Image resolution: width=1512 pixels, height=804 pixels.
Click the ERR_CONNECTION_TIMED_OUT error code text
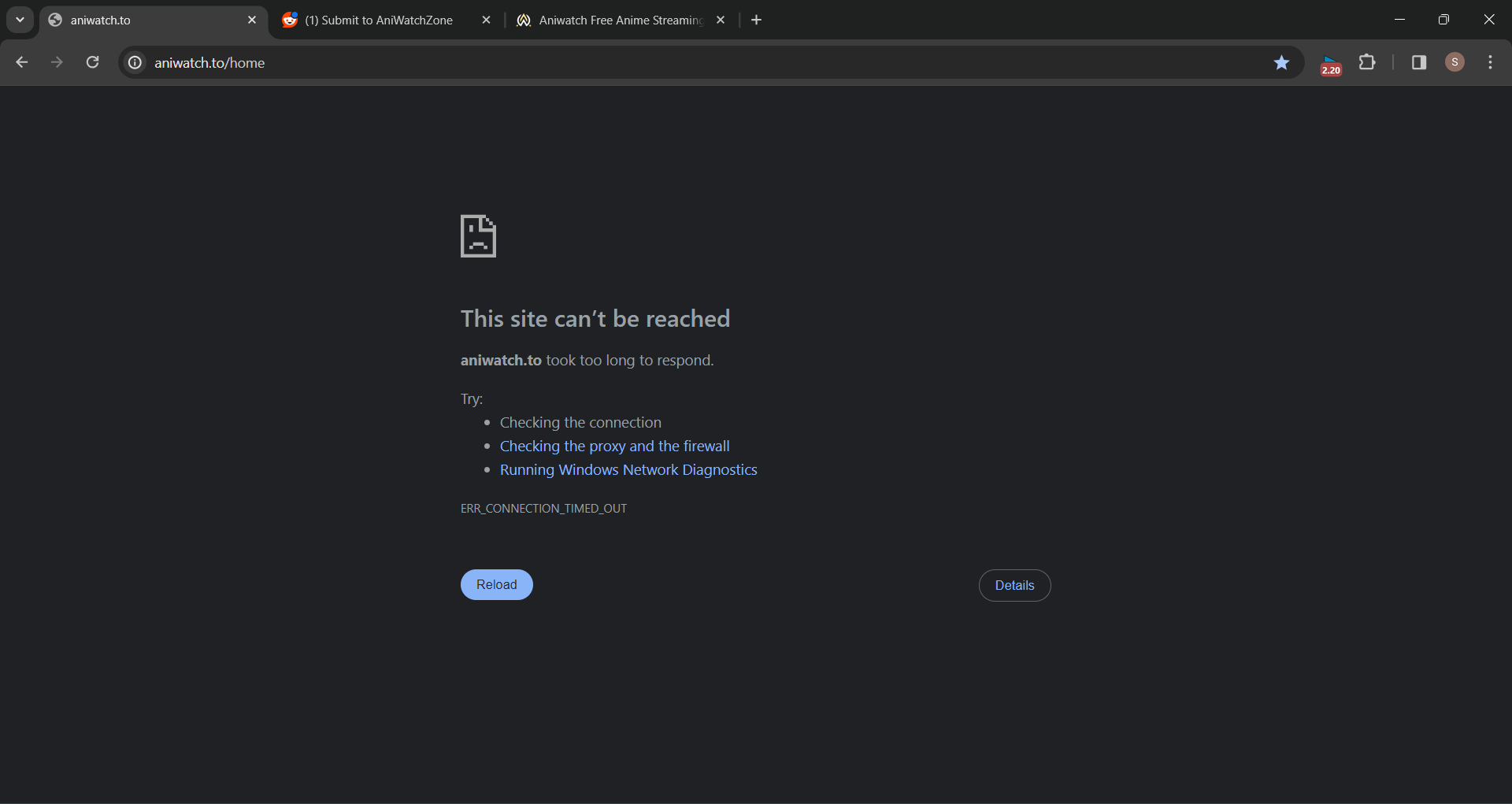tap(543, 509)
